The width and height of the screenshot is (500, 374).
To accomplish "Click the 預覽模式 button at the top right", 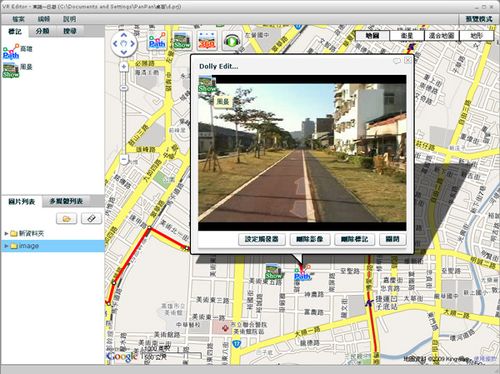I will tap(479, 19).
